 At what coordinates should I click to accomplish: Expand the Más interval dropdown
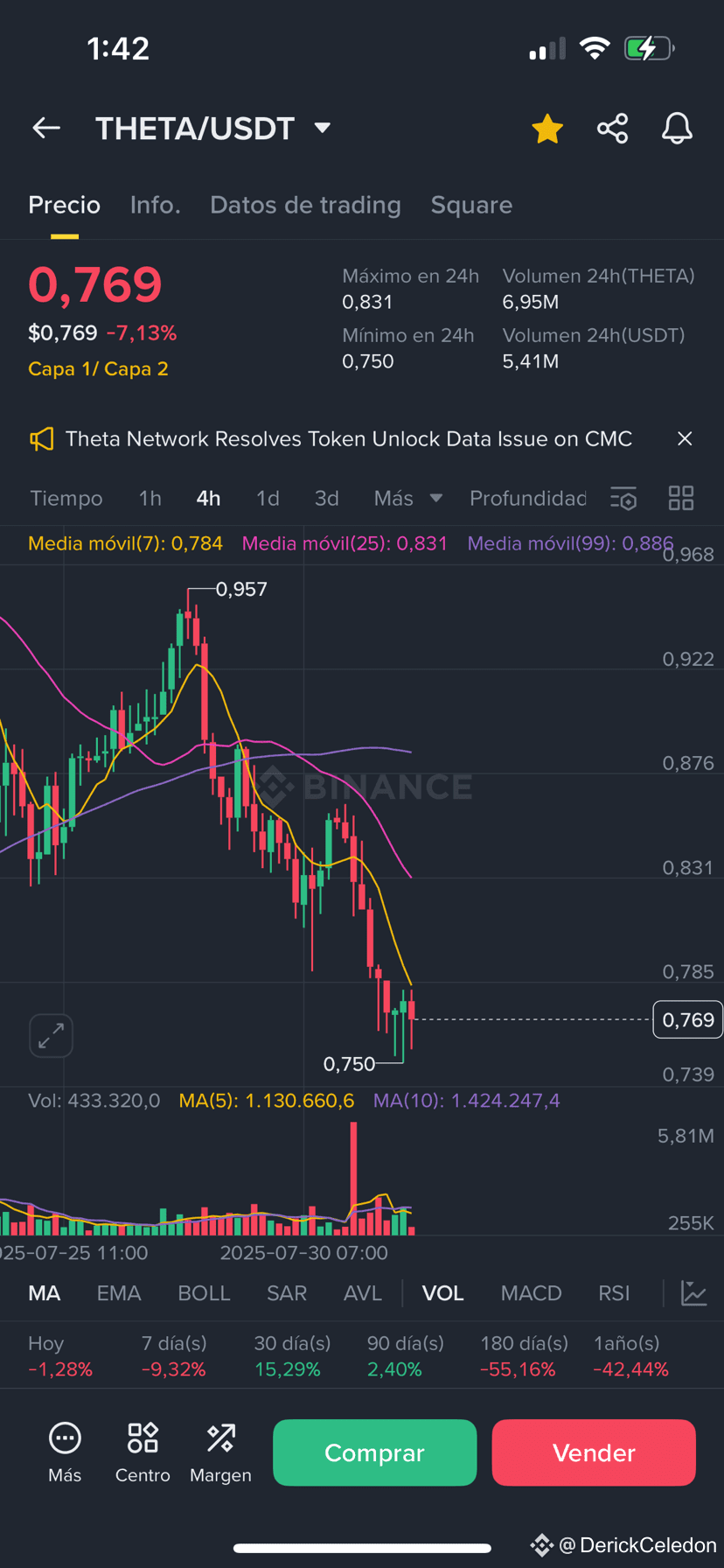tap(407, 499)
